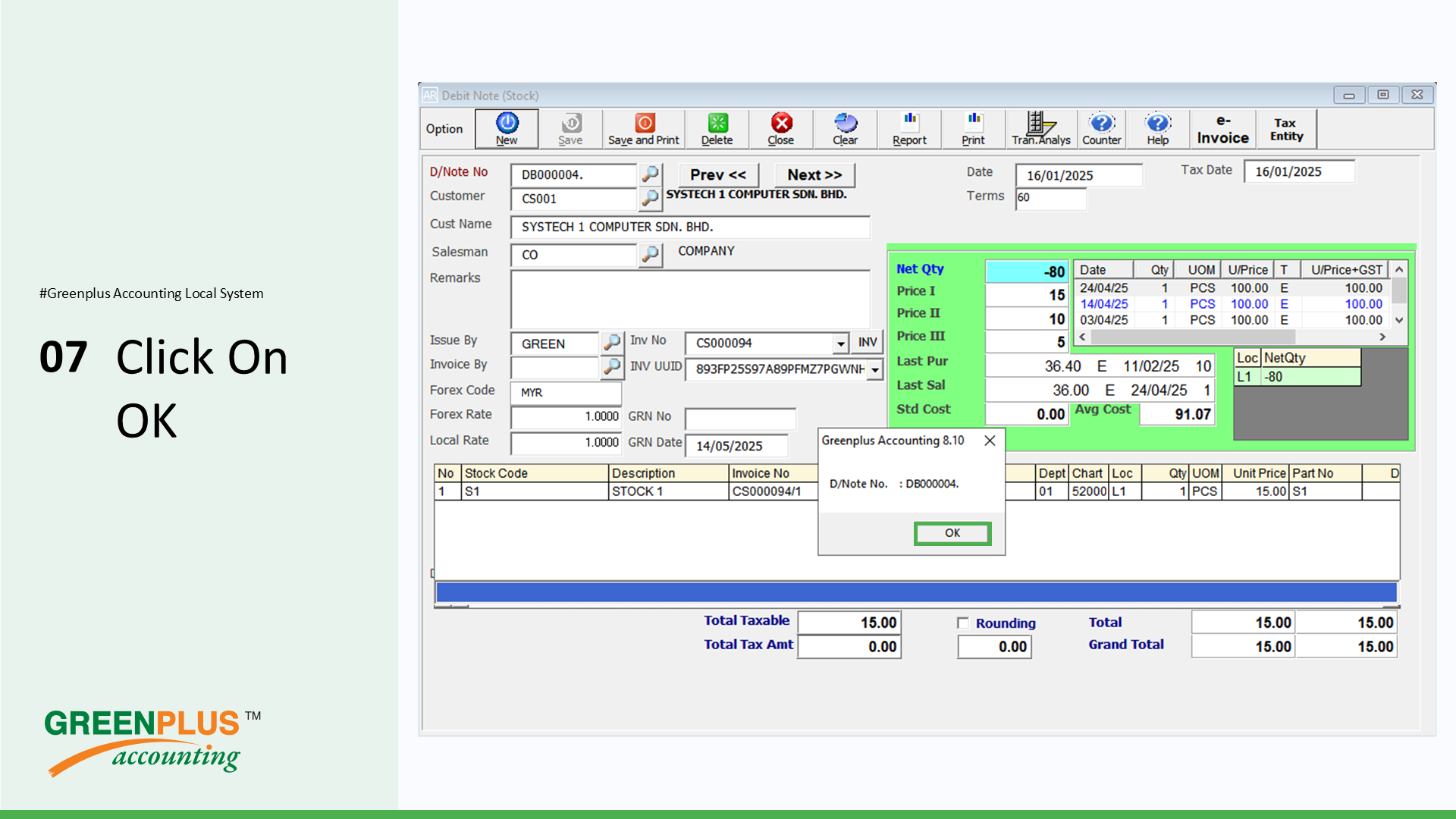Click the Unit Price cell 15.00
The image size is (1456, 819).
click(1256, 491)
